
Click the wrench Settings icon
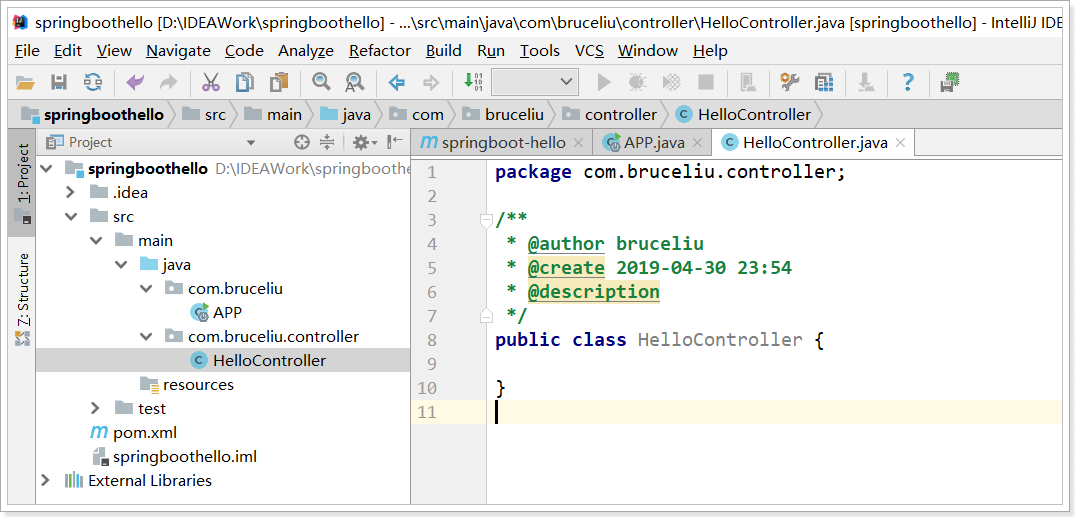point(790,83)
